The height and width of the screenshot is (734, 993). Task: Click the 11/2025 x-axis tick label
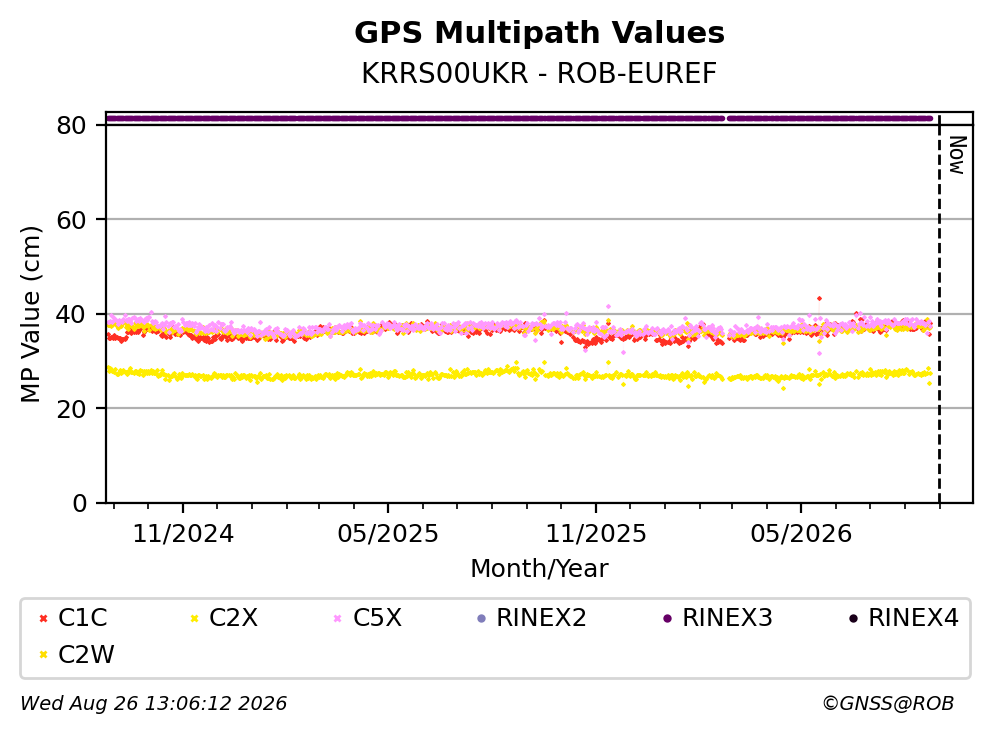point(596,534)
